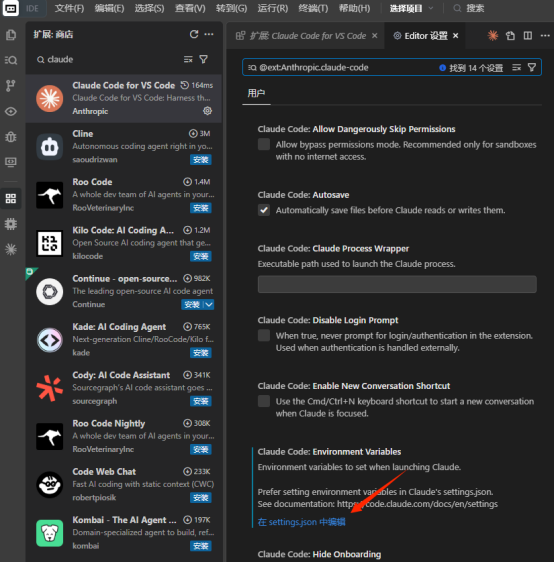Install the Kombai extension

[201, 546]
